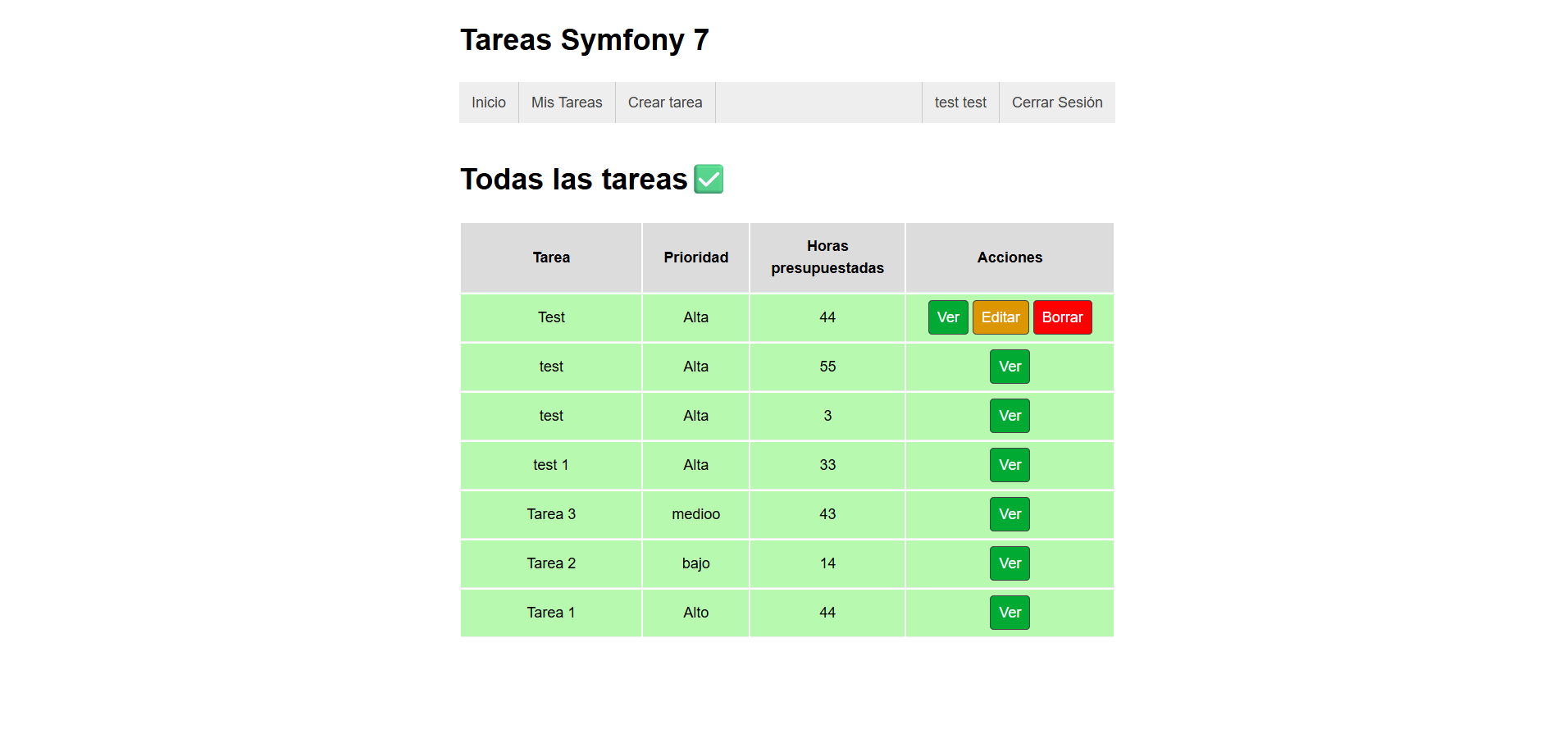Image resolution: width=1568 pixels, height=743 pixels.
Task: Click Ver for task with 55 hours
Action: point(1010,367)
